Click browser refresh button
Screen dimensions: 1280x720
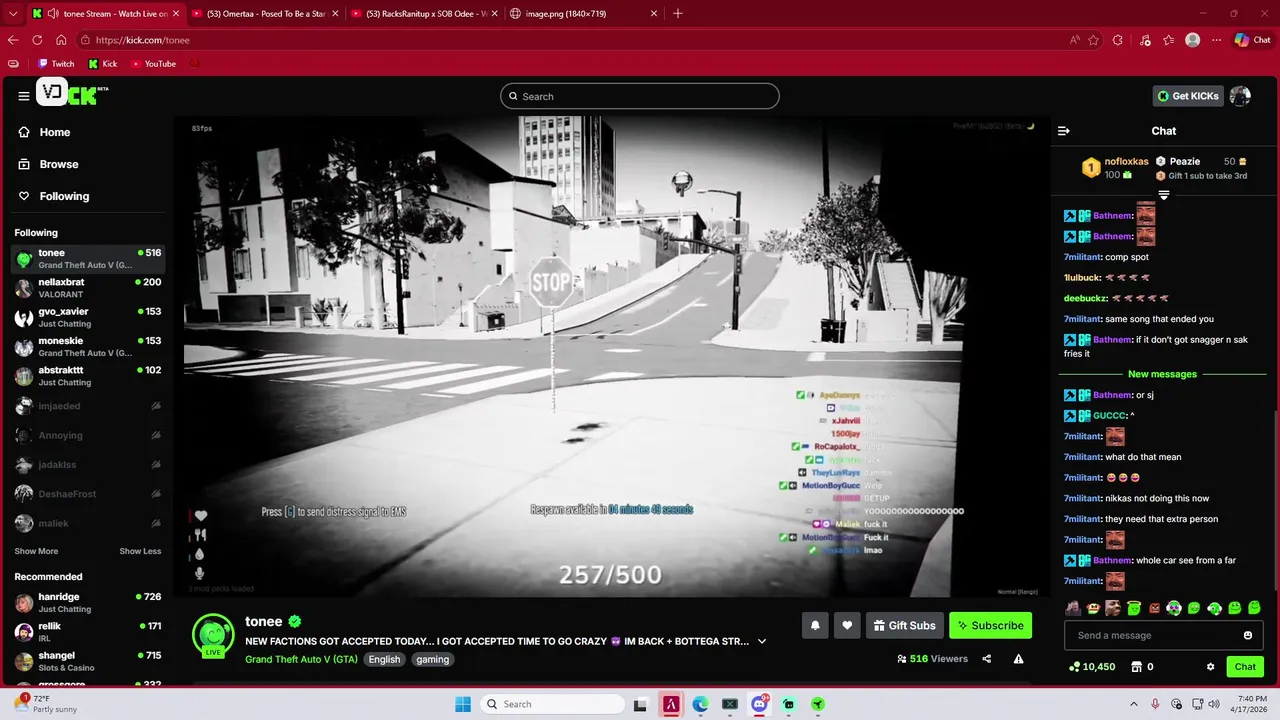pos(37,40)
